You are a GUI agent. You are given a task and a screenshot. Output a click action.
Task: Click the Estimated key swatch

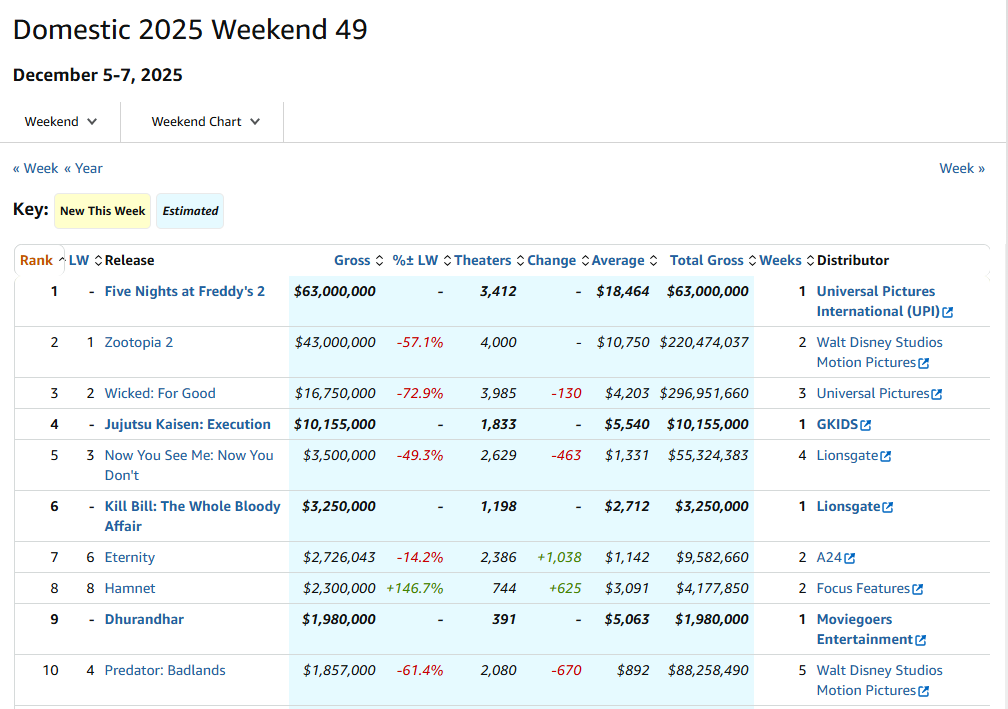point(190,211)
